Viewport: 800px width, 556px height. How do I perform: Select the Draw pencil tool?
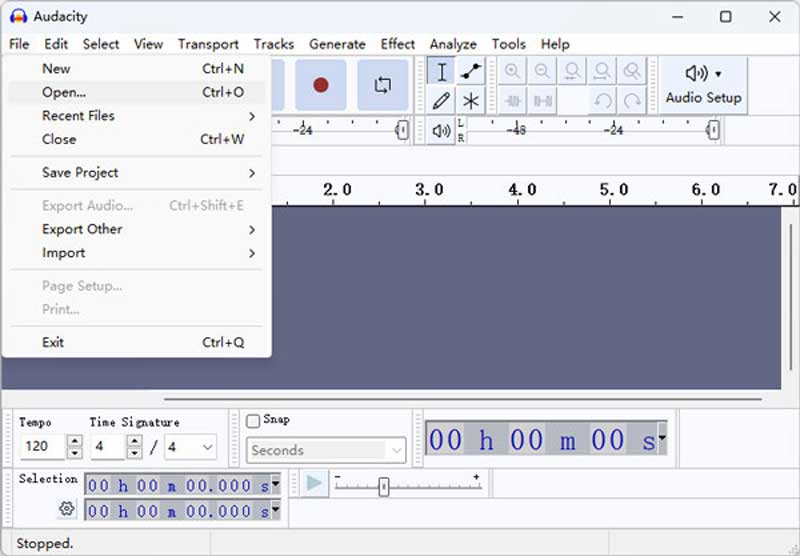coord(441,100)
